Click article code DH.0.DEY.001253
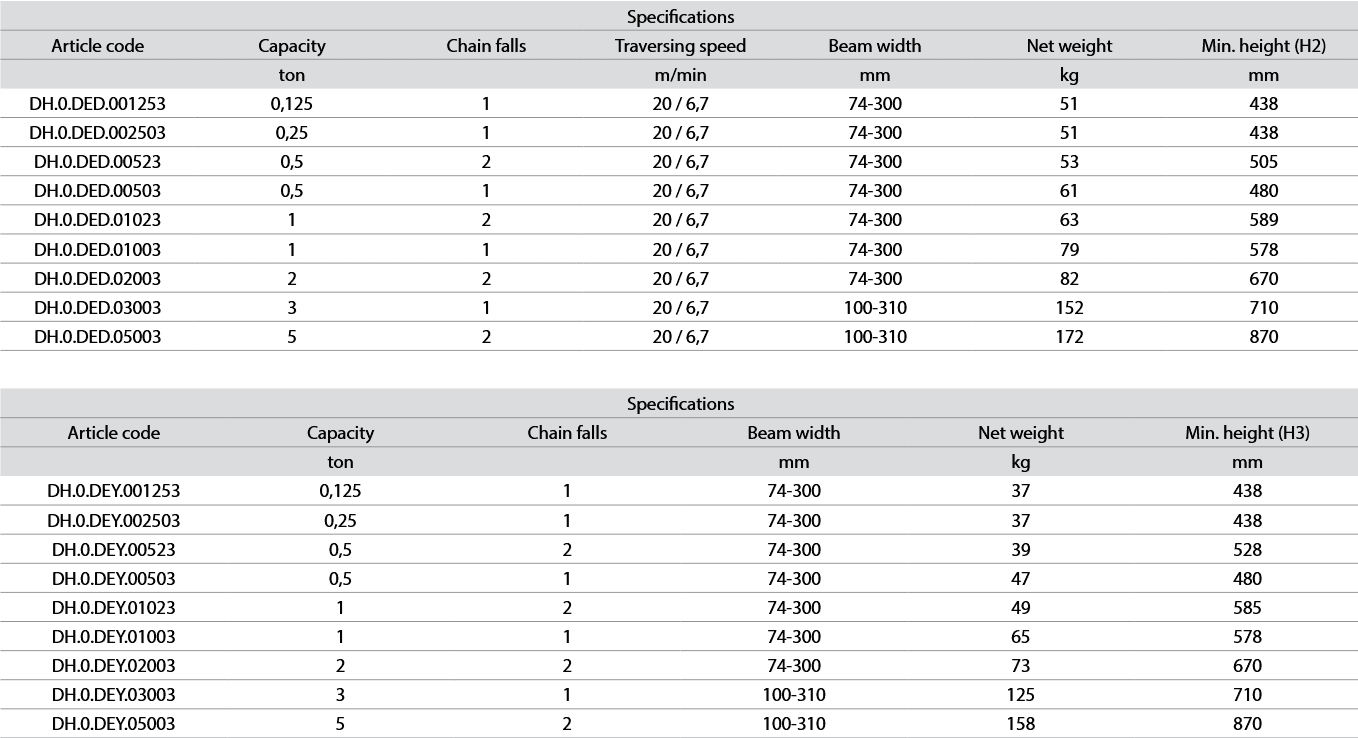 click(x=114, y=491)
